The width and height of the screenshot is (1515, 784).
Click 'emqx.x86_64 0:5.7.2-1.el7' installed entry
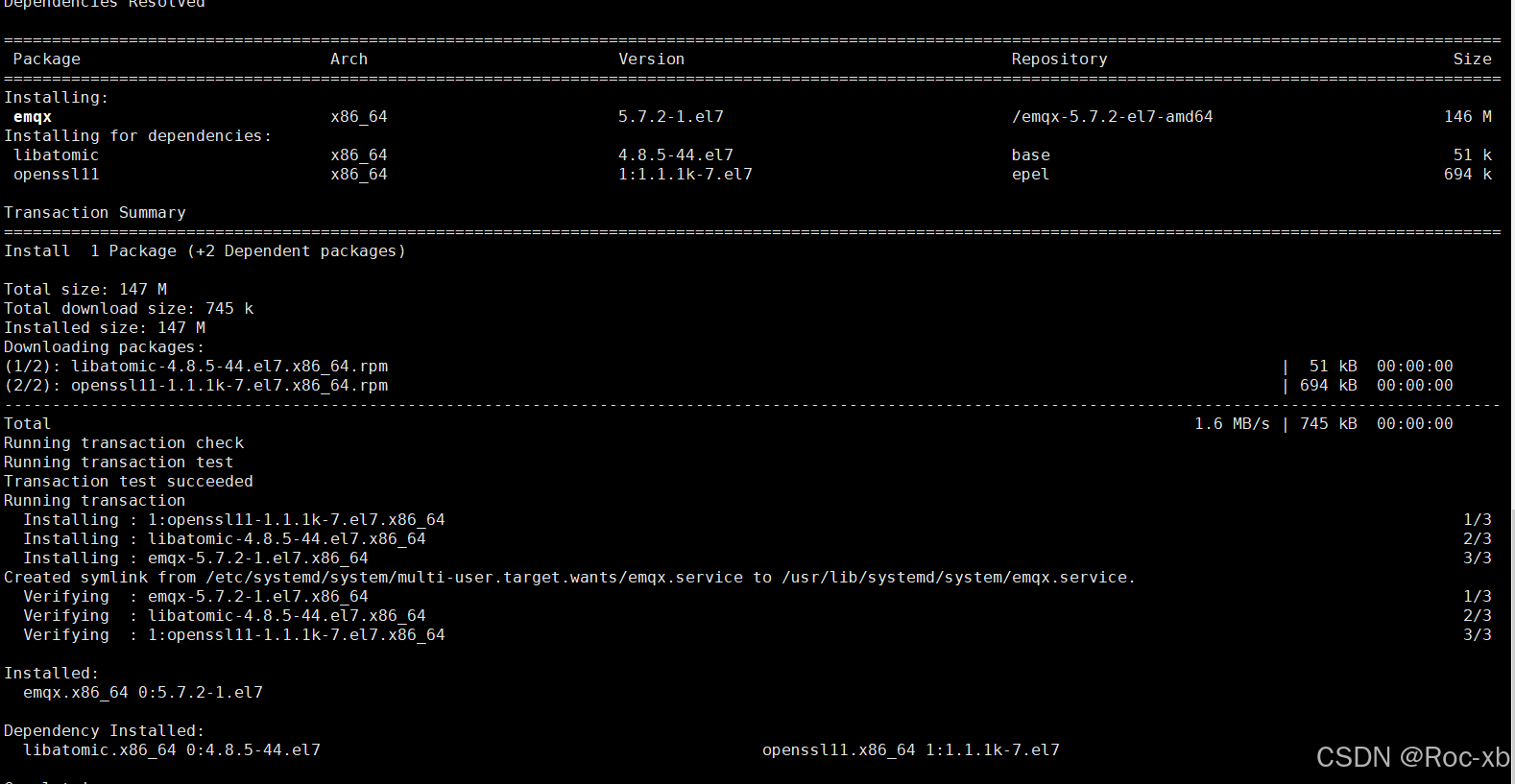click(143, 693)
